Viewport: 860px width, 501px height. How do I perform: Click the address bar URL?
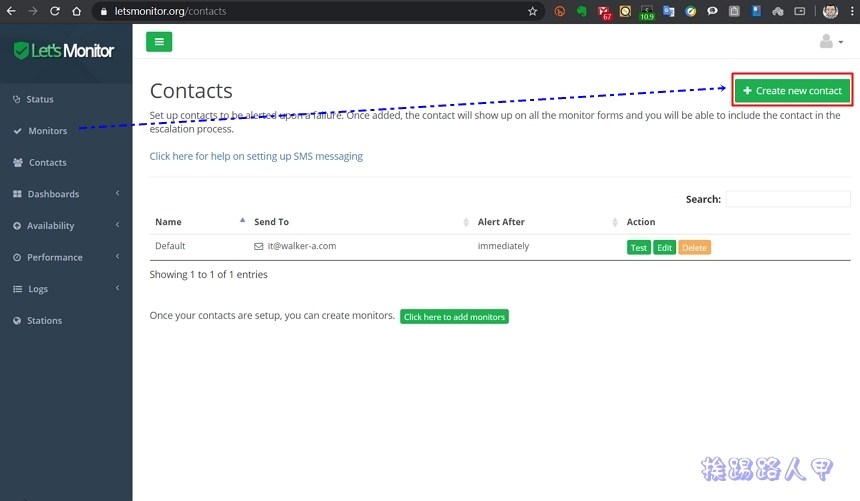coord(170,11)
